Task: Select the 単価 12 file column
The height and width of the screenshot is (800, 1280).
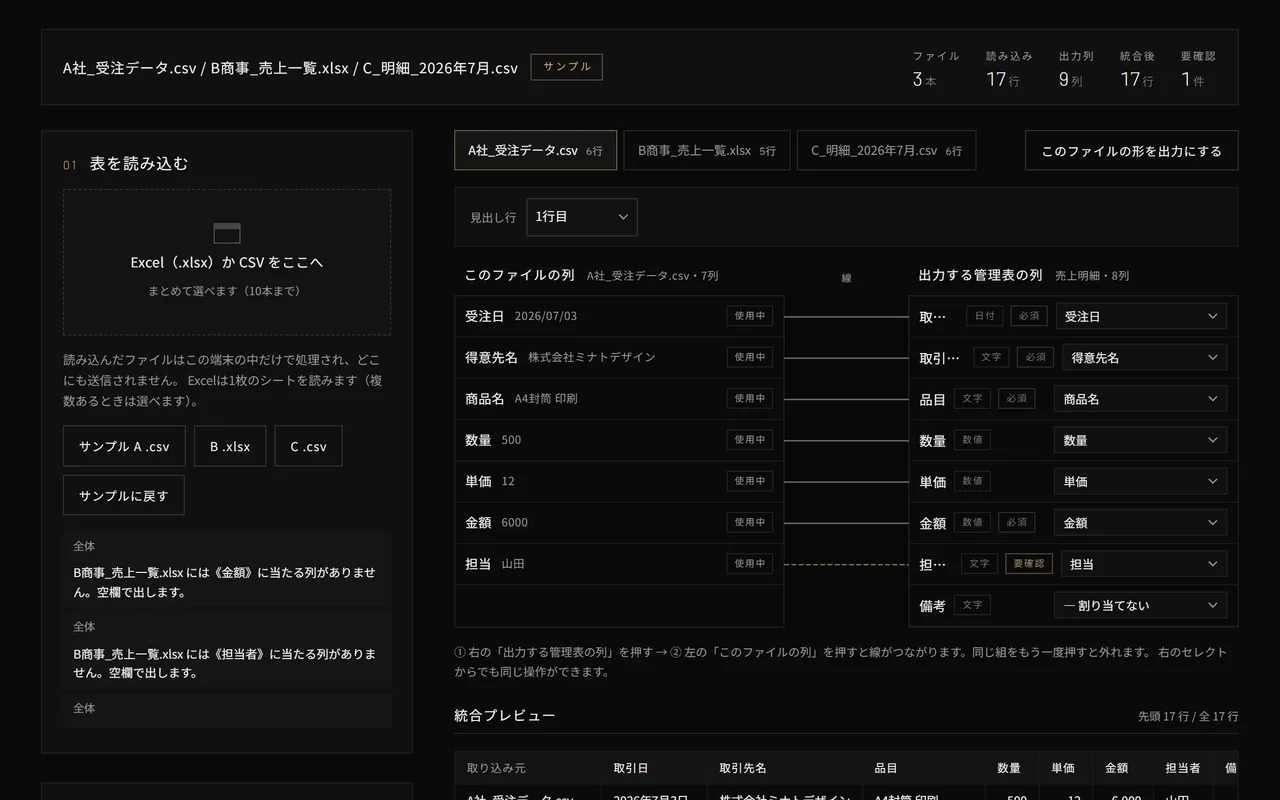Action: tap(619, 481)
